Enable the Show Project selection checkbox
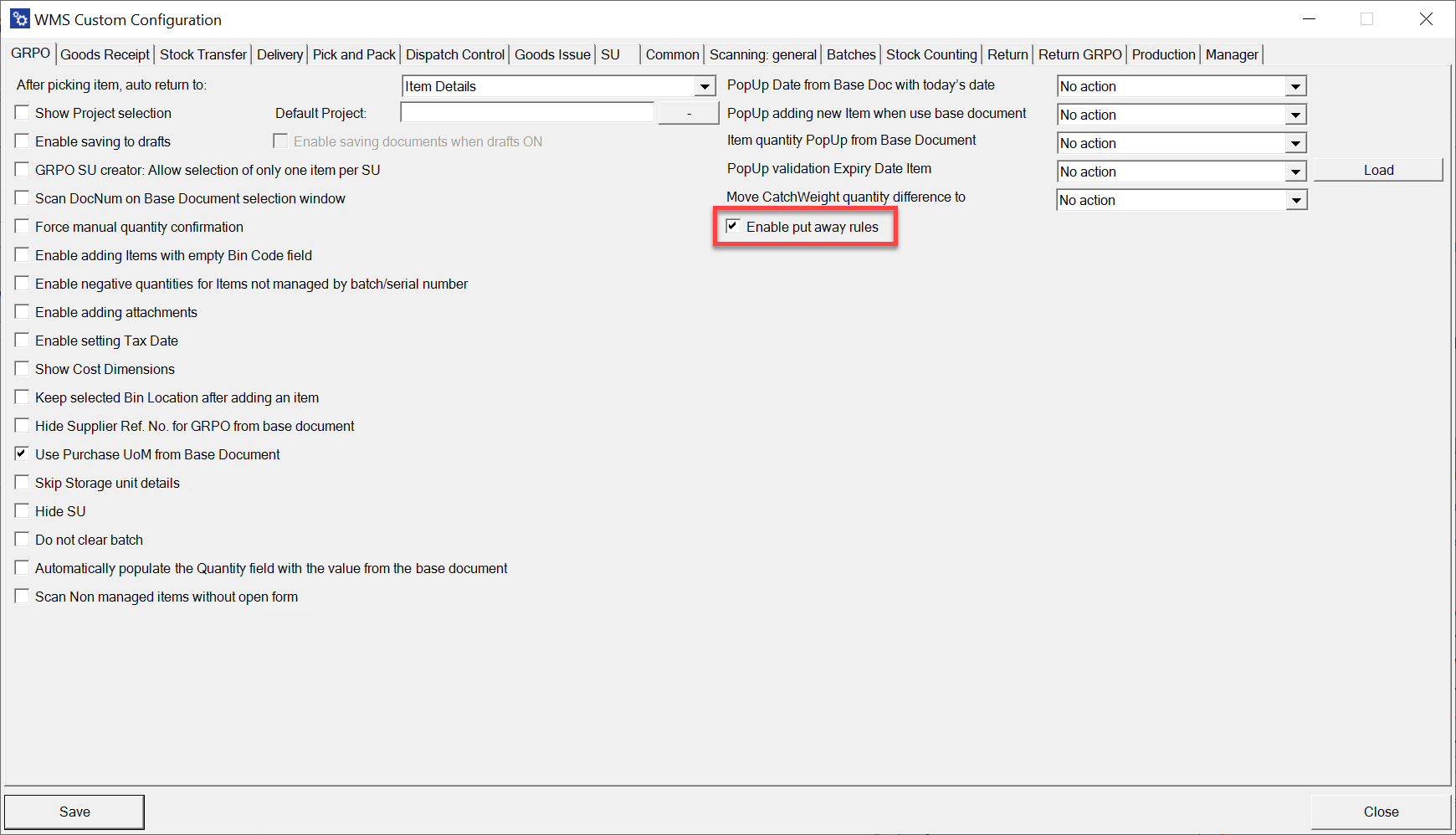1456x835 pixels. 23,113
